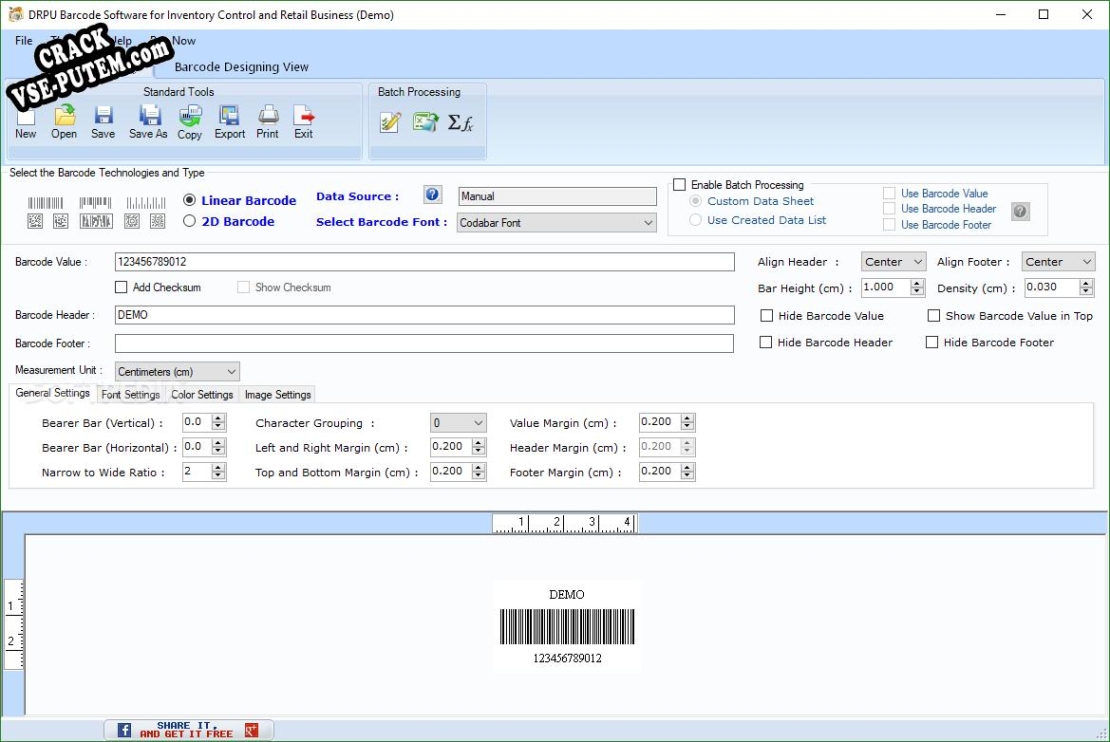Screen dimensions: 1110x742
Task: Click the barcode preview image
Action: (x=567, y=627)
